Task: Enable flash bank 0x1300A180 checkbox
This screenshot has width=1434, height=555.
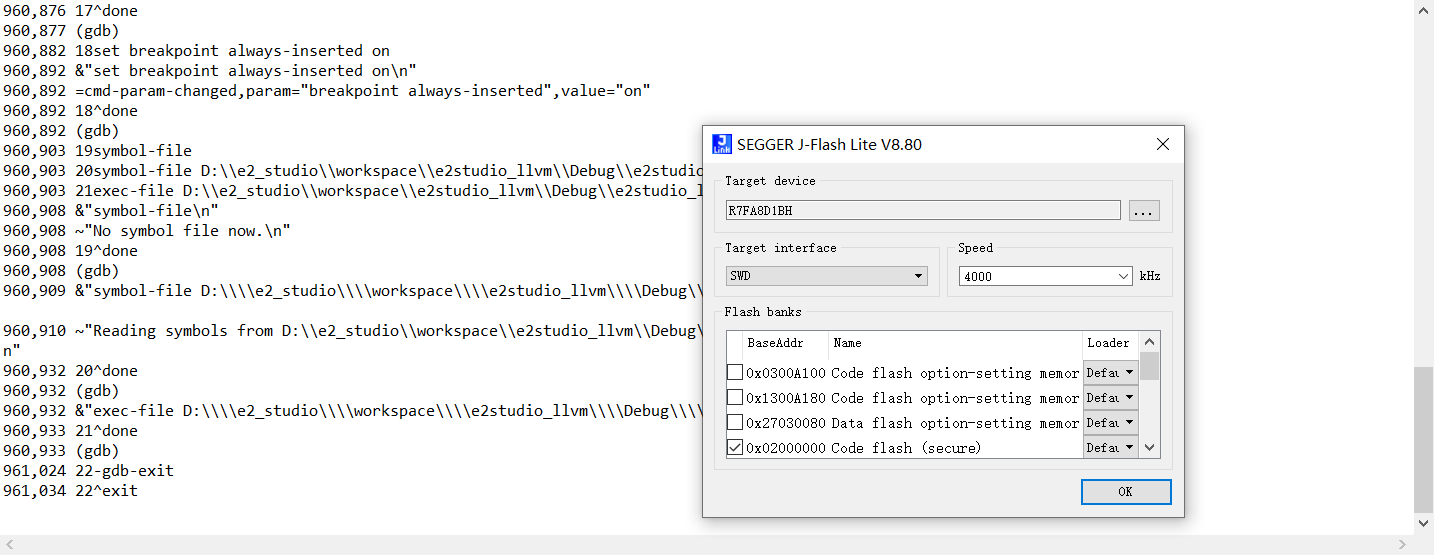Action: 735,397
